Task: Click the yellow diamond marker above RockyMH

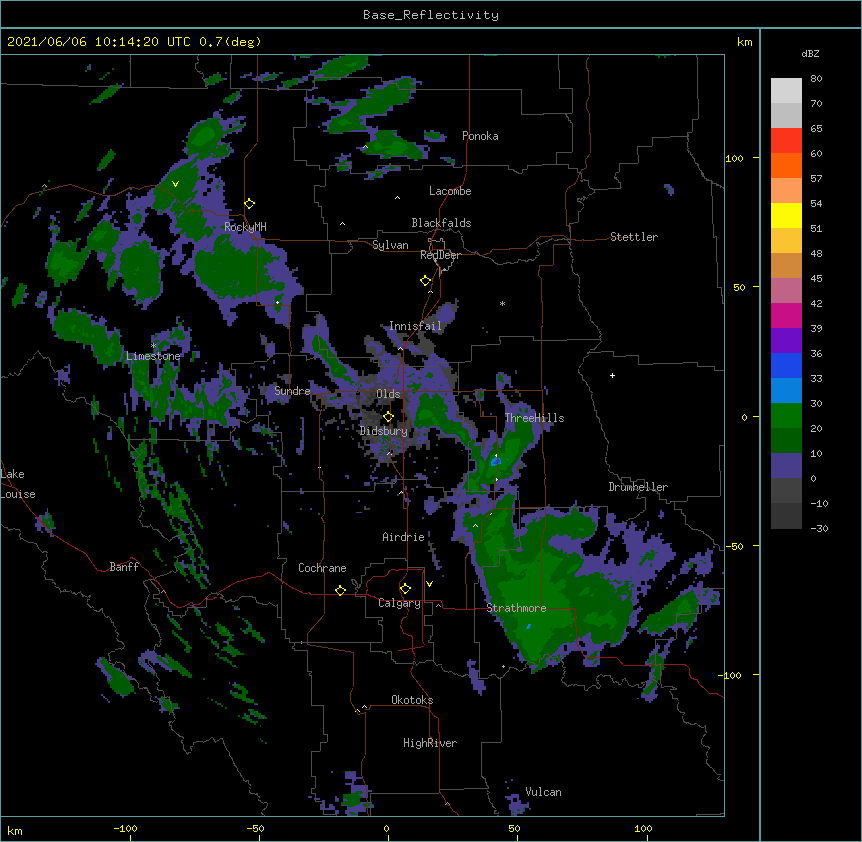Action: point(250,204)
